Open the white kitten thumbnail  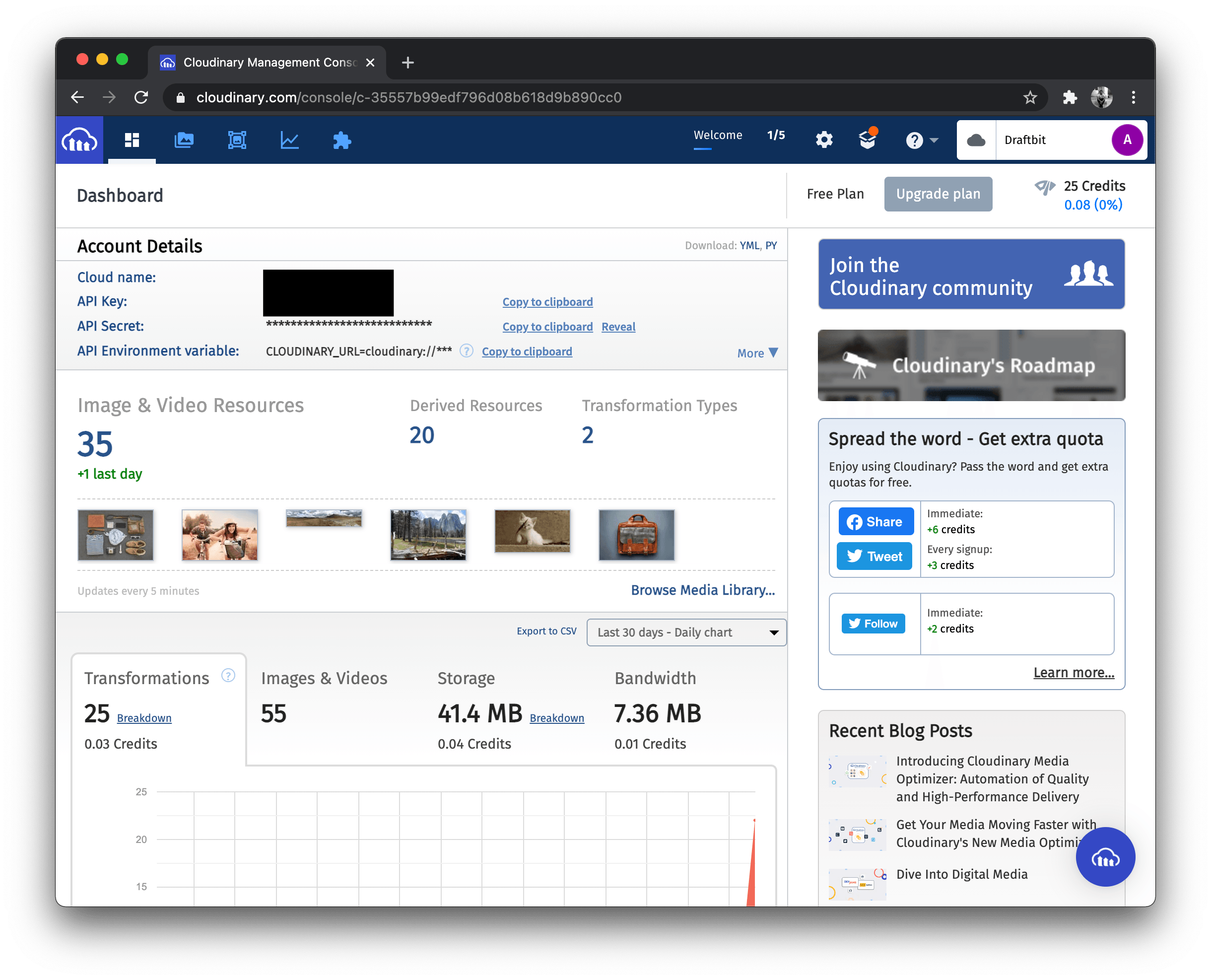tap(532, 531)
